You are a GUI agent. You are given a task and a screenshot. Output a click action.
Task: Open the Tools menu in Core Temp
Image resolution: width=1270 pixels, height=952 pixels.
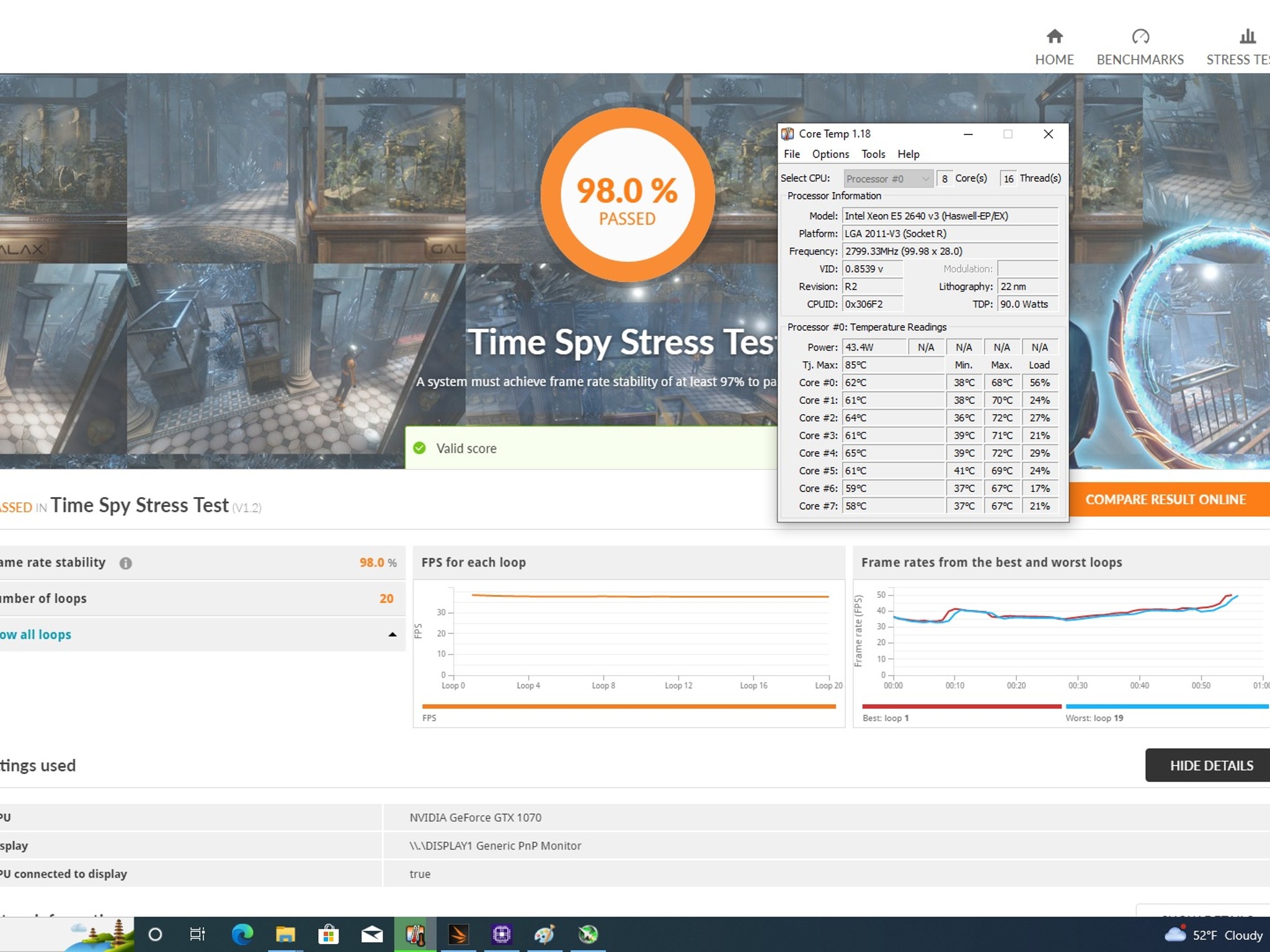click(x=873, y=154)
